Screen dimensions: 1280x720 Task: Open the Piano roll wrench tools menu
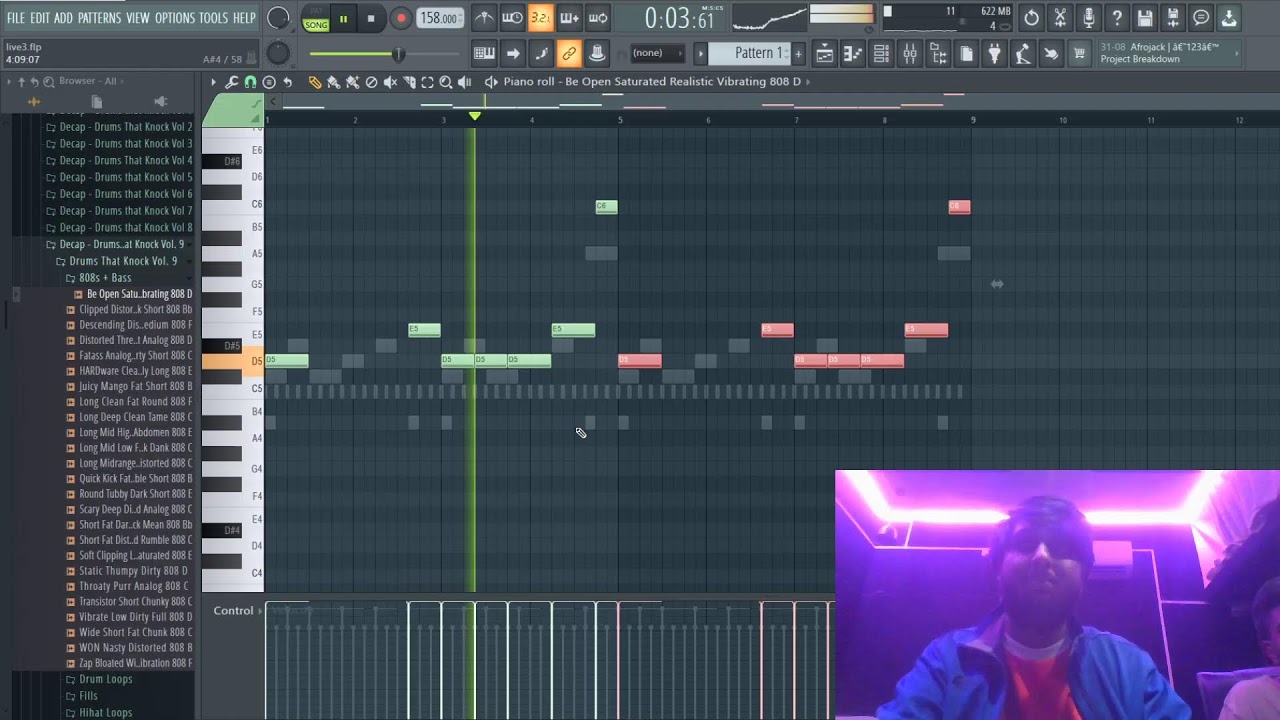click(231, 82)
